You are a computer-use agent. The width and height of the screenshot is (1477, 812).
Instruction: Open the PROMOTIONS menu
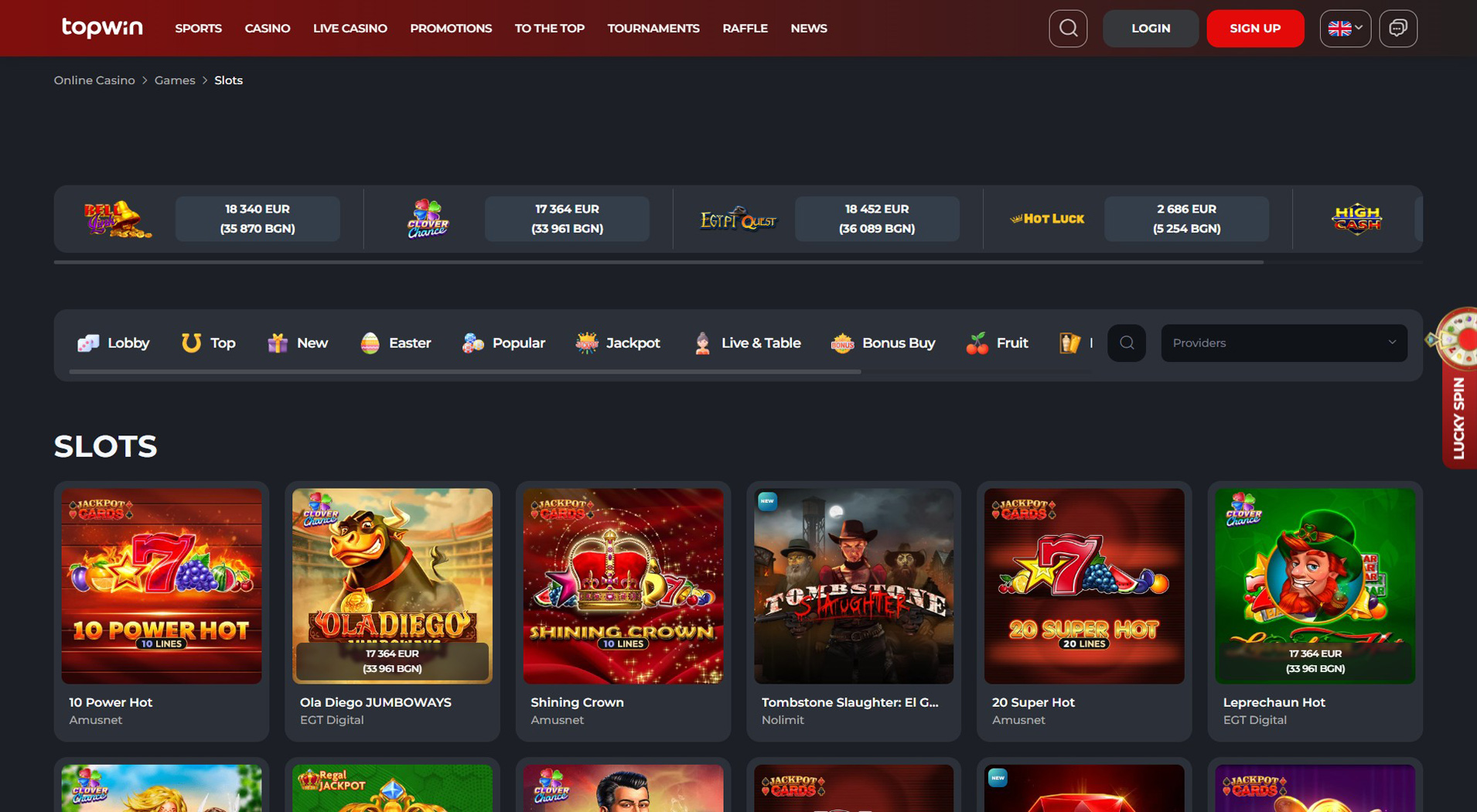click(x=451, y=29)
